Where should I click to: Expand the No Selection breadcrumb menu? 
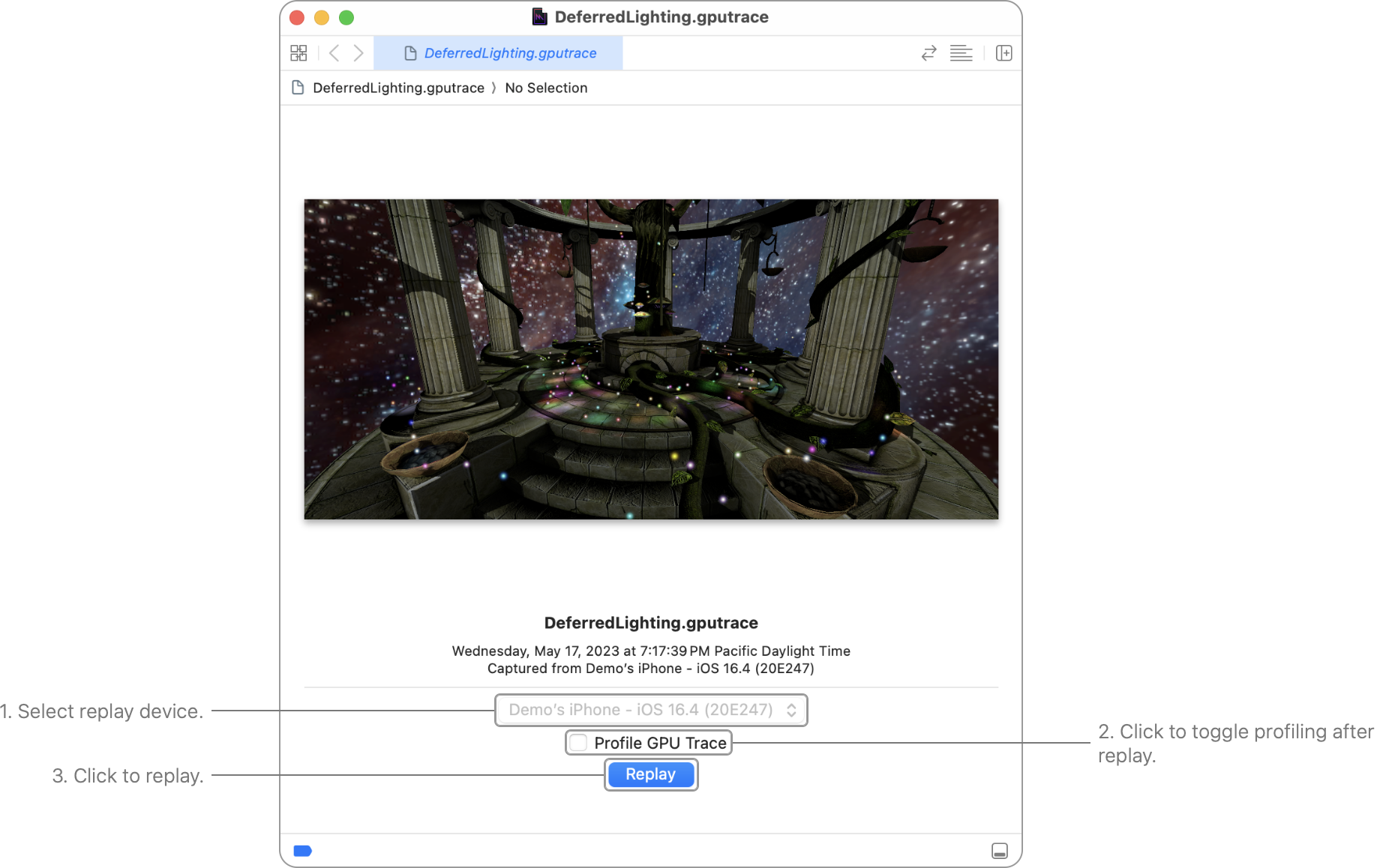click(x=545, y=88)
